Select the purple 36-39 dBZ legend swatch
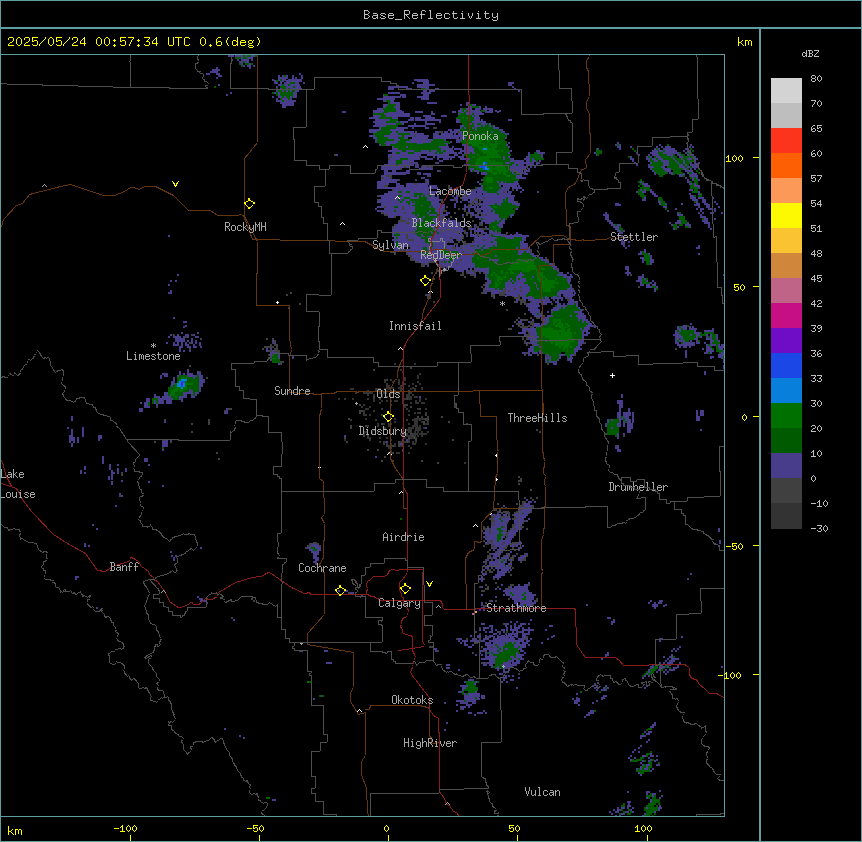The image size is (862, 842). [x=786, y=341]
